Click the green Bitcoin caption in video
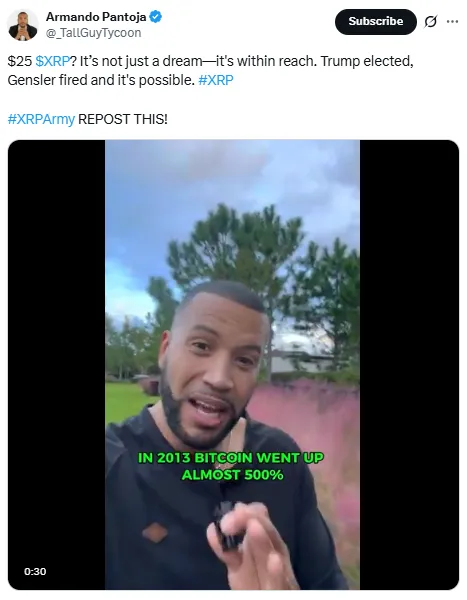The image size is (467, 600). coord(231,466)
